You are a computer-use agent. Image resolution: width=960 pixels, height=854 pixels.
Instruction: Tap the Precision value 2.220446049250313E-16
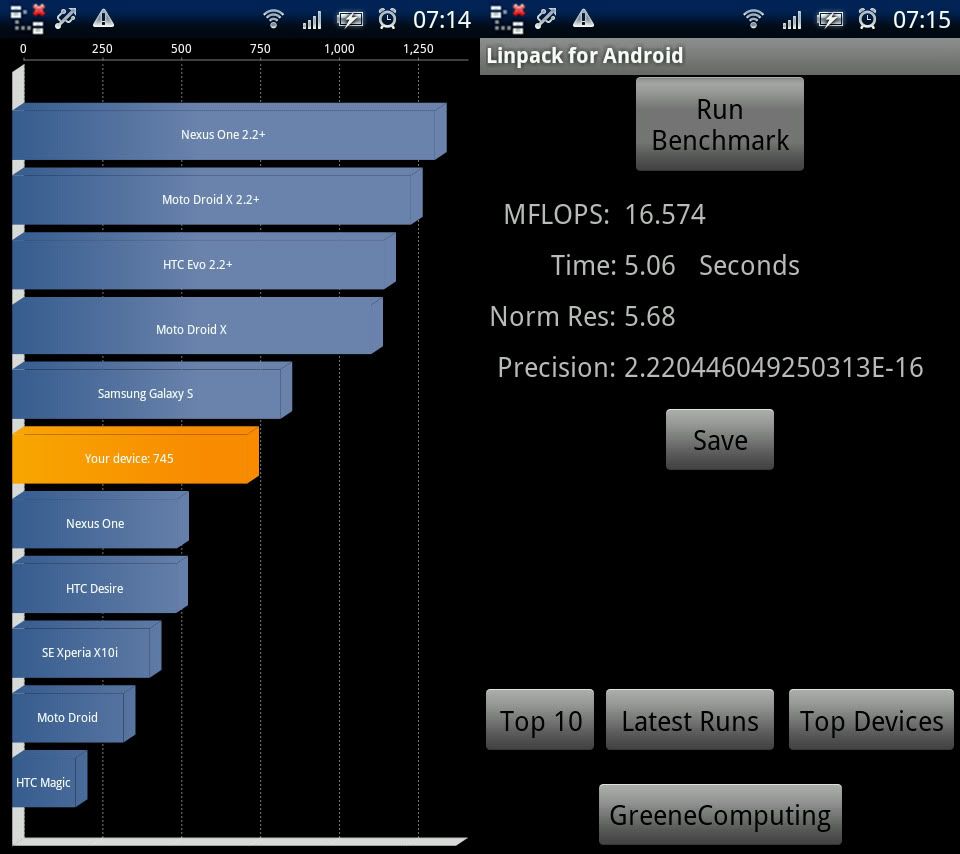click(x=773, y=367)
